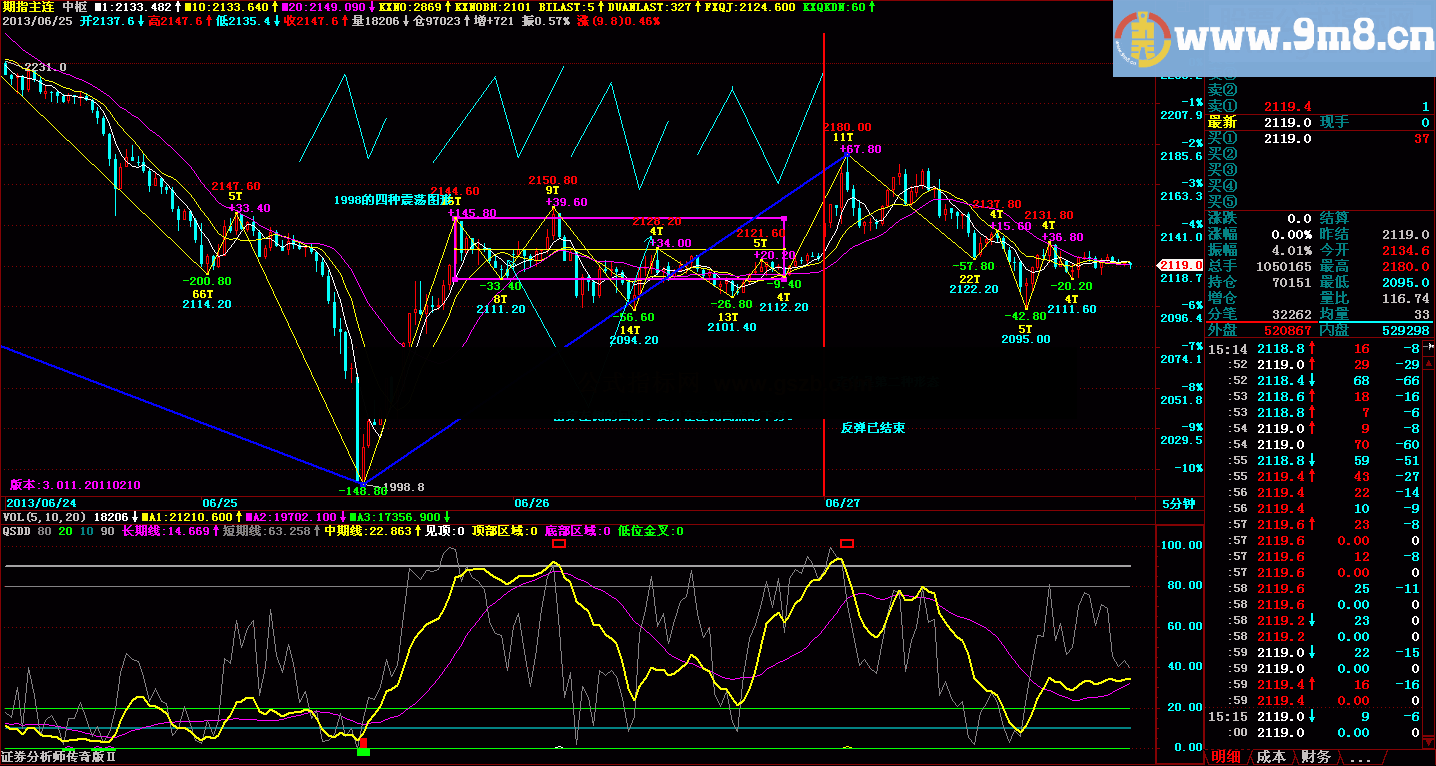Switch to the 成本 tab
Screen dimensions: 1436x766
pyautogui.click(x=1271, y=757)
